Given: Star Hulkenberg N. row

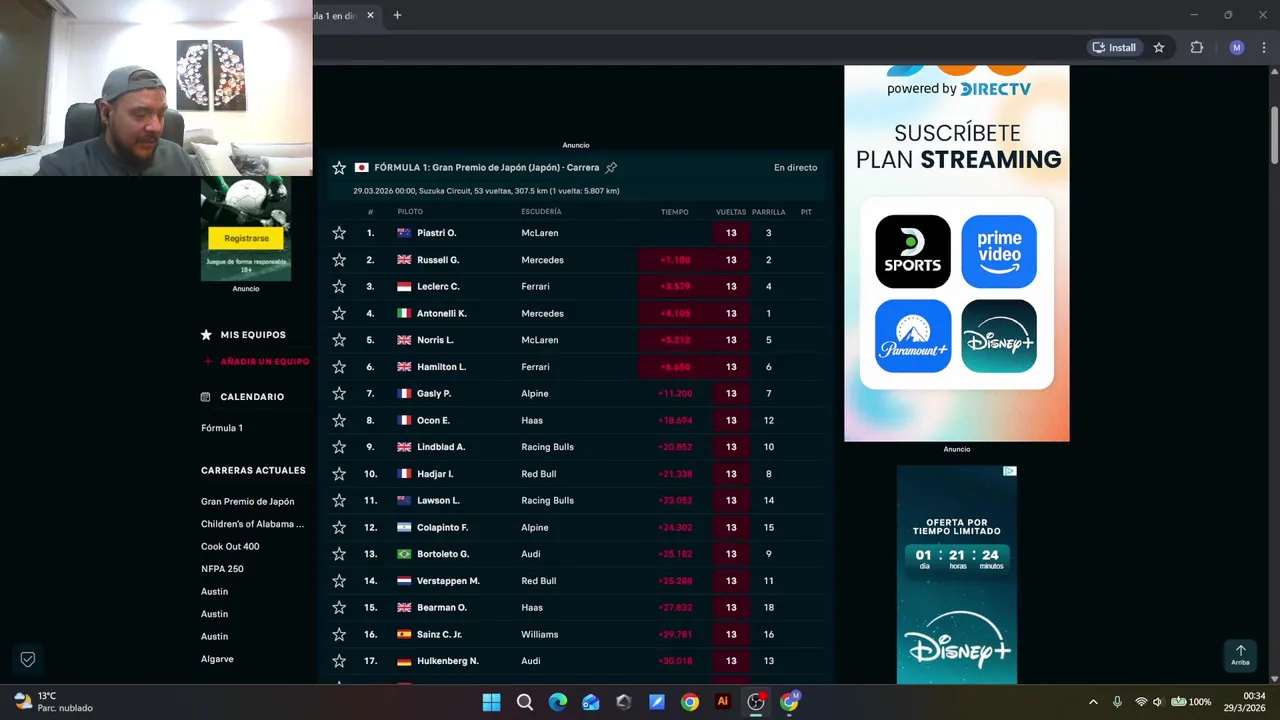Looking at the screenshot, I should click(x=339, y=661).
